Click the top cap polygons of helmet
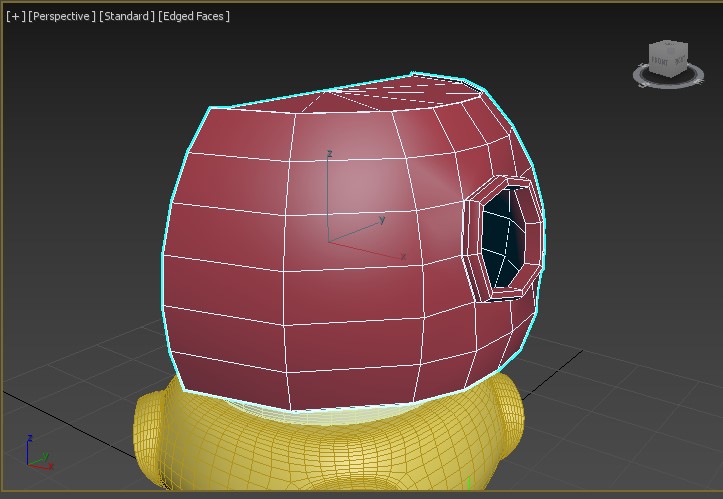This screenshot has height=499, width=723. [400, 95]
